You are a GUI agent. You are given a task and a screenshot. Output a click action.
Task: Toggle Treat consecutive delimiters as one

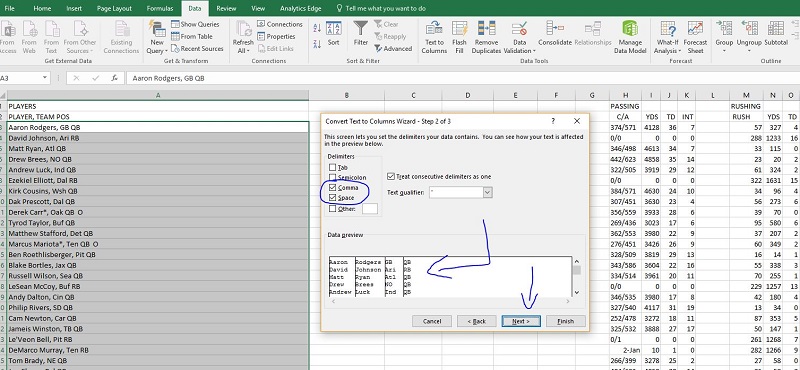[x=391, y=177]
